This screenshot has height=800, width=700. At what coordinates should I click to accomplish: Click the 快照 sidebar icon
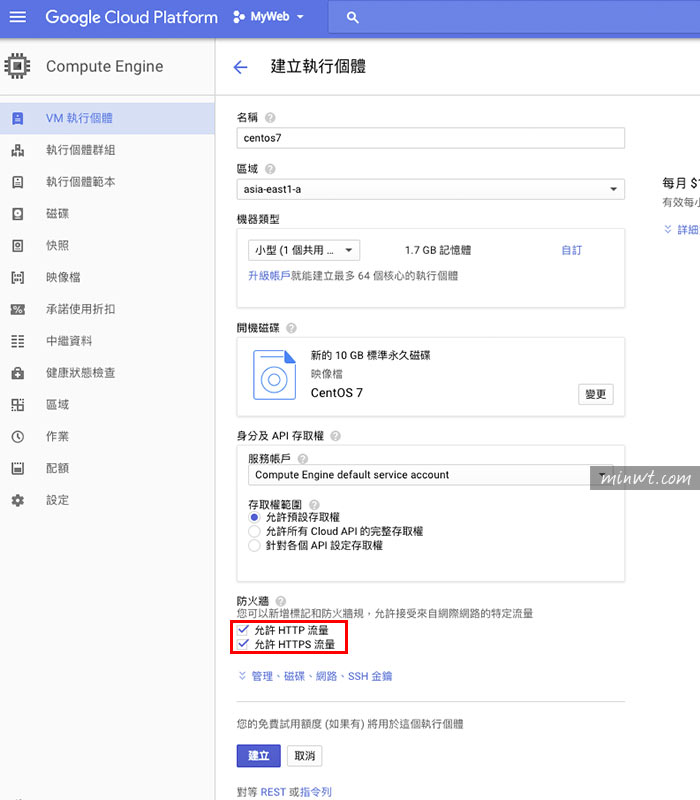tap(18, 246)
